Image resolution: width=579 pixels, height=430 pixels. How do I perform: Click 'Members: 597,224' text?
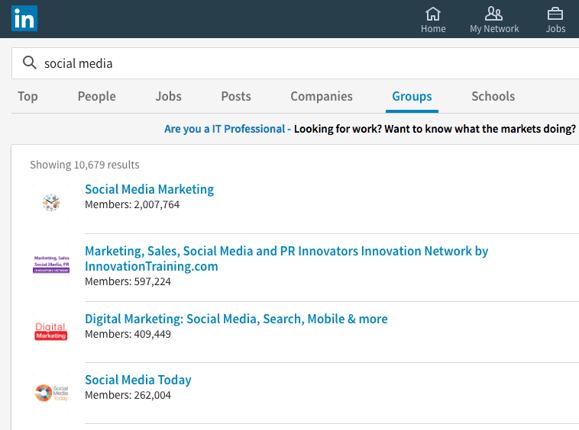pyautogui.click(x=128, y=281)
